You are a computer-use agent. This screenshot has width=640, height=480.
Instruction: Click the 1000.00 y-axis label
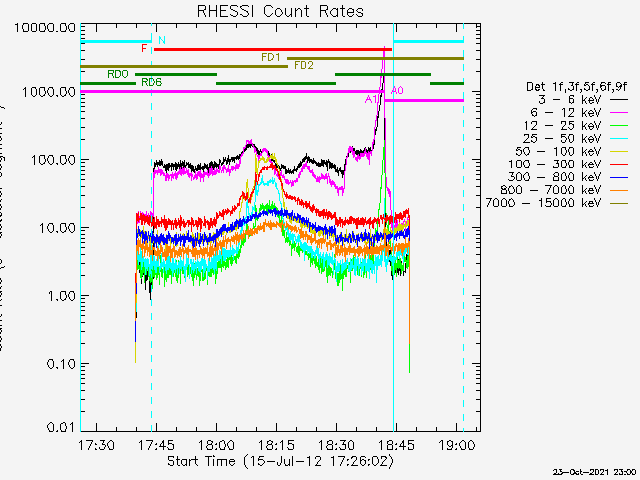pos(49,92)
